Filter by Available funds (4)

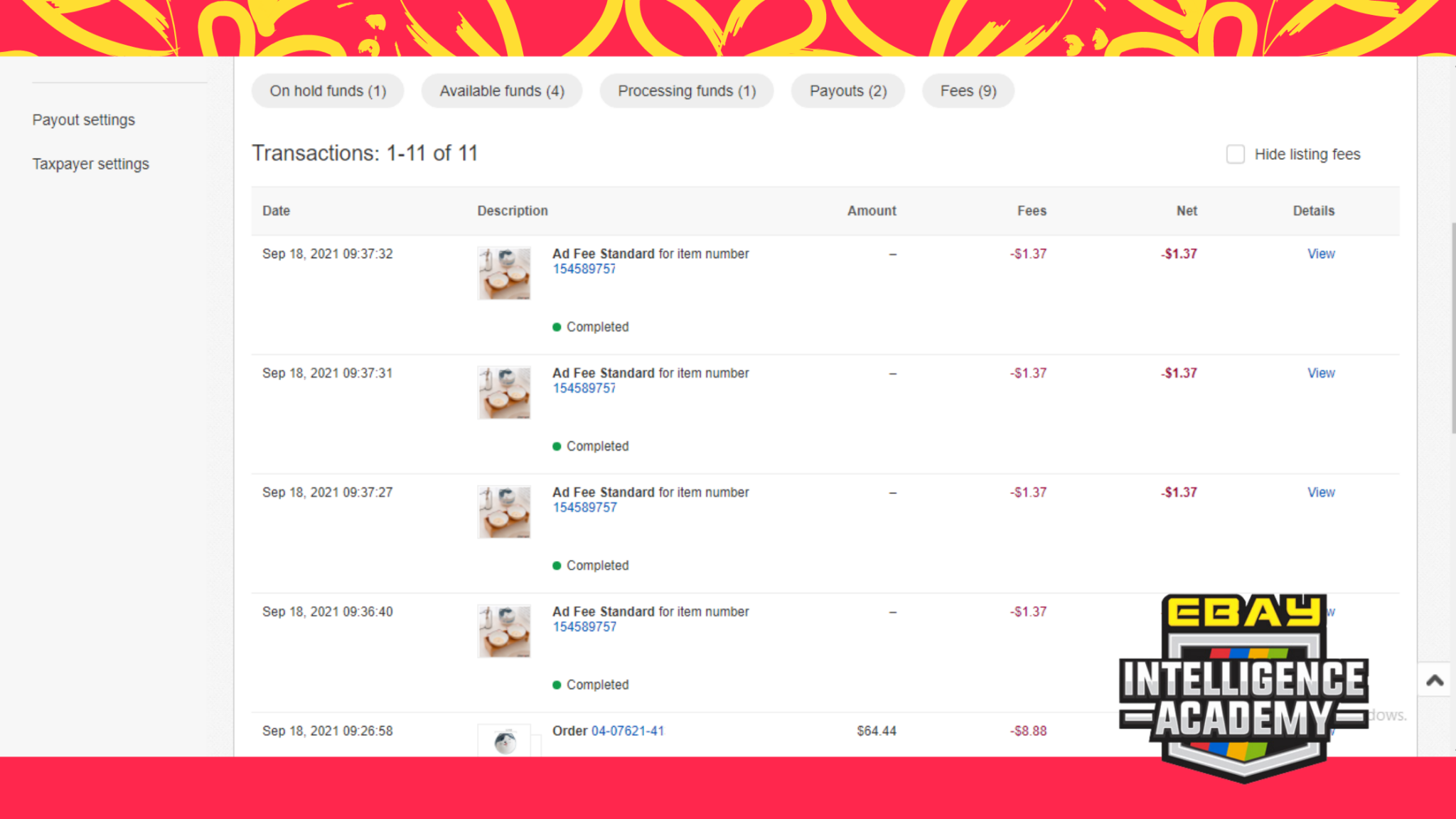click(x=501, y=91)
